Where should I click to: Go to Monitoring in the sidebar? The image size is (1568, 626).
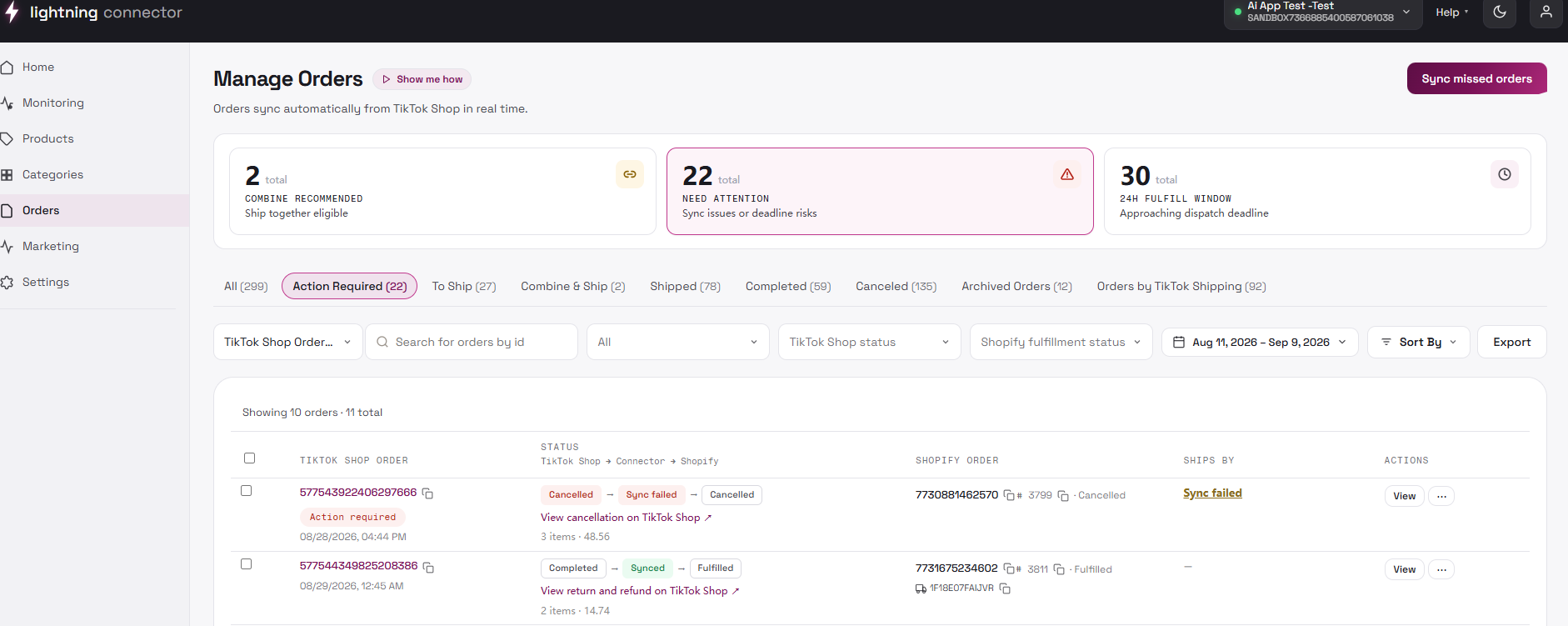[53, 103]
